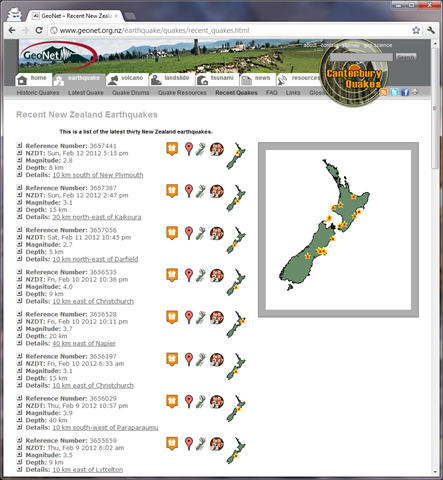Open location mini-map for quake 3656528
The width and height of the screenshot is (443, 480).
click(236, 324)
